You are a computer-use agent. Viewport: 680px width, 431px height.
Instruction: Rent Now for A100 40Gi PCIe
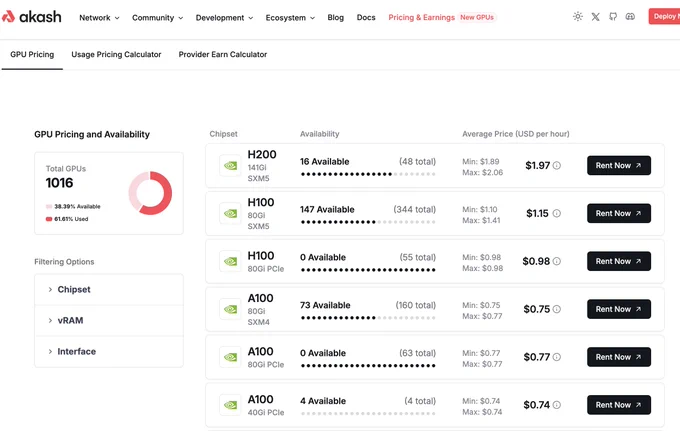619,405
